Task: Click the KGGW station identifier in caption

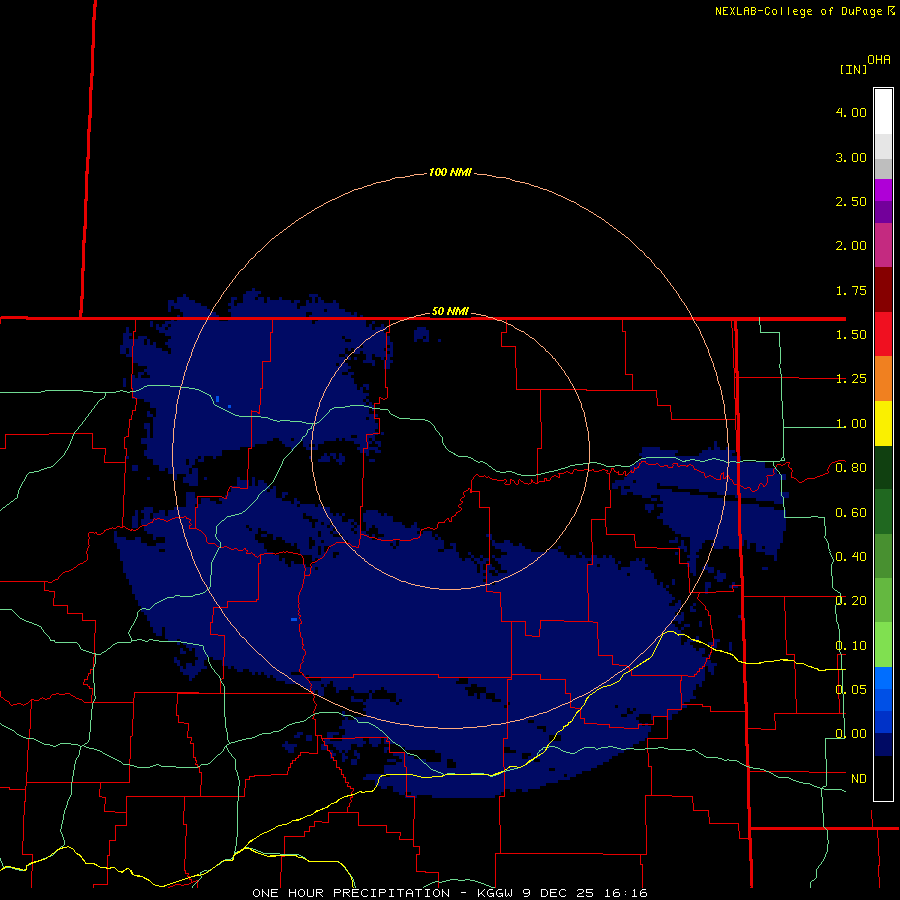Action: [x=495, y=893]
